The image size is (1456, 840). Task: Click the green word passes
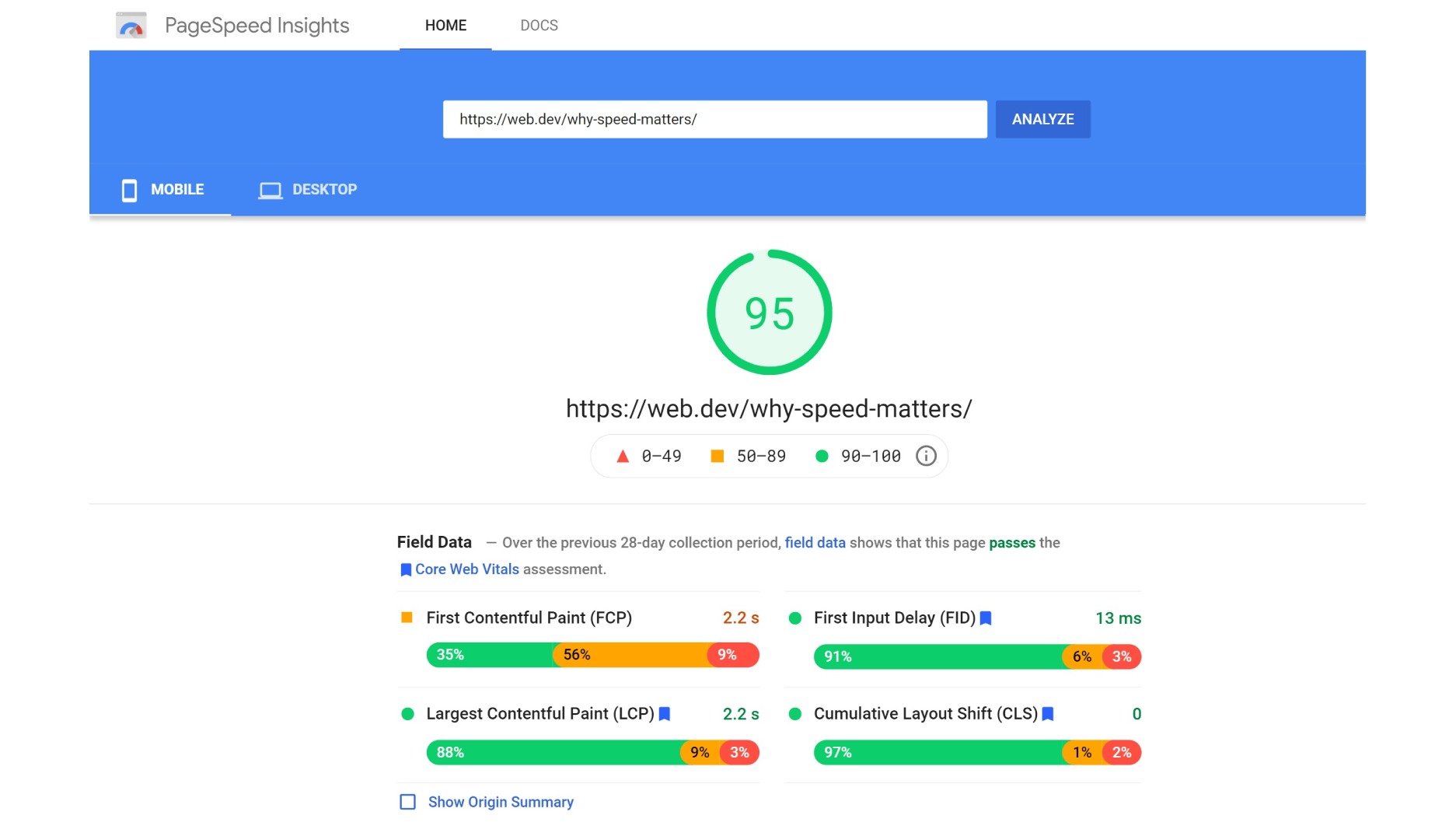pyautogui.click(x=1012, y=543)
